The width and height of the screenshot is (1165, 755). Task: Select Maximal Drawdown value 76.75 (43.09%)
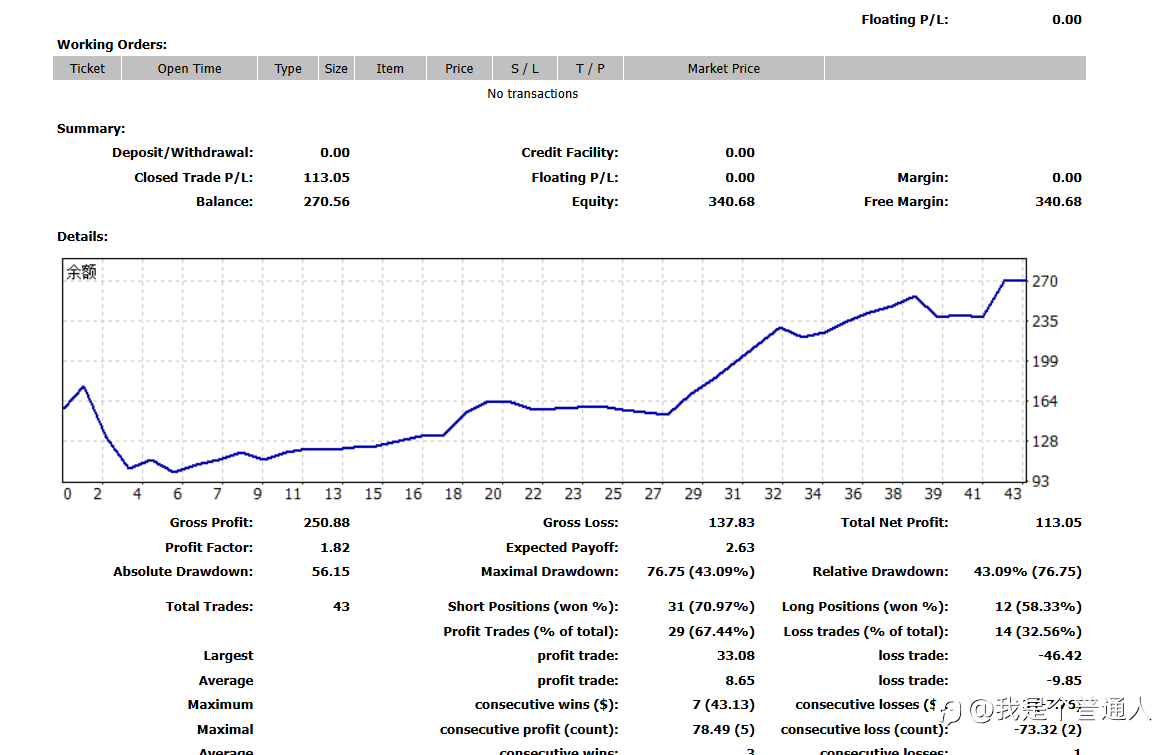pos(701,571)
